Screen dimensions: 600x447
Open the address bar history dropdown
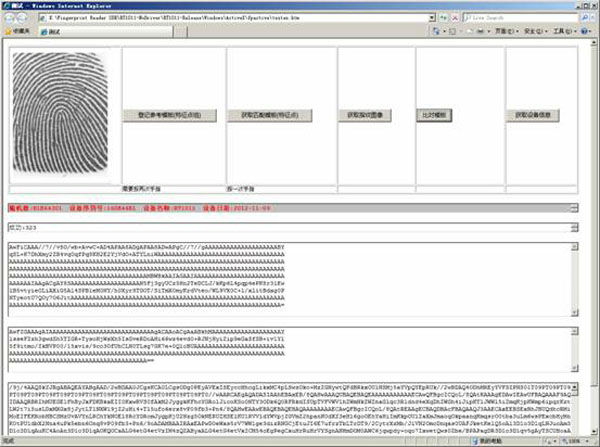point(432,18)
